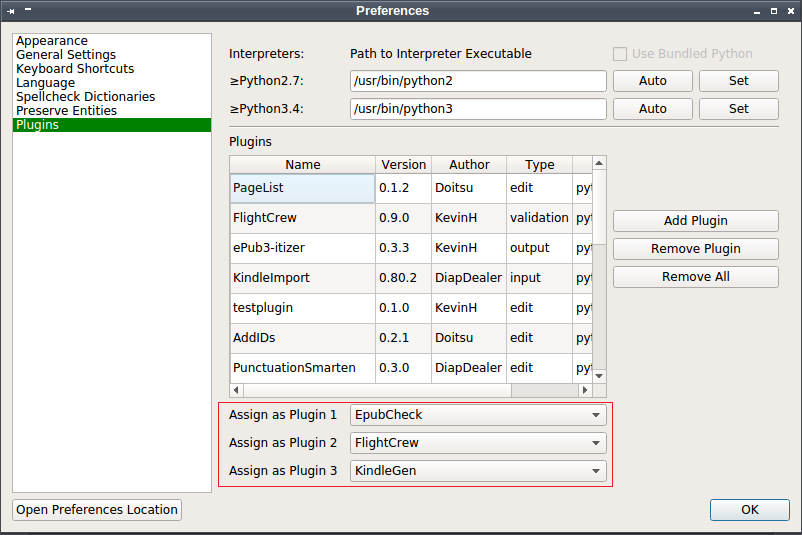
Task: Sort plugins by Version column header
Action: tap(404, 165)
